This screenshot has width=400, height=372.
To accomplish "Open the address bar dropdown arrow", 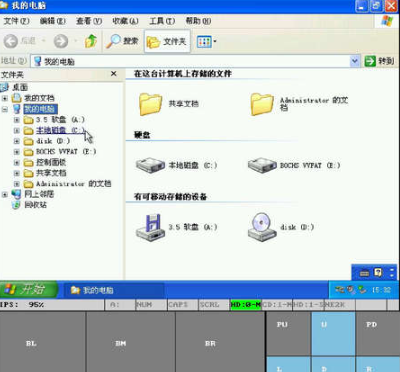I will pos(355,61).
